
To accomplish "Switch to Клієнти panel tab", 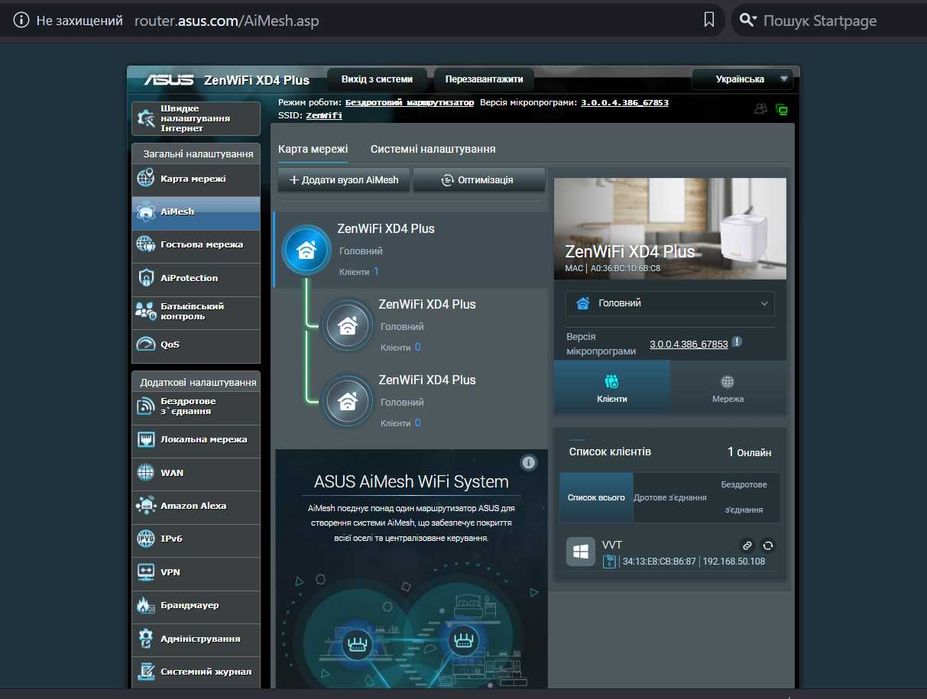I will click(612, 387).
